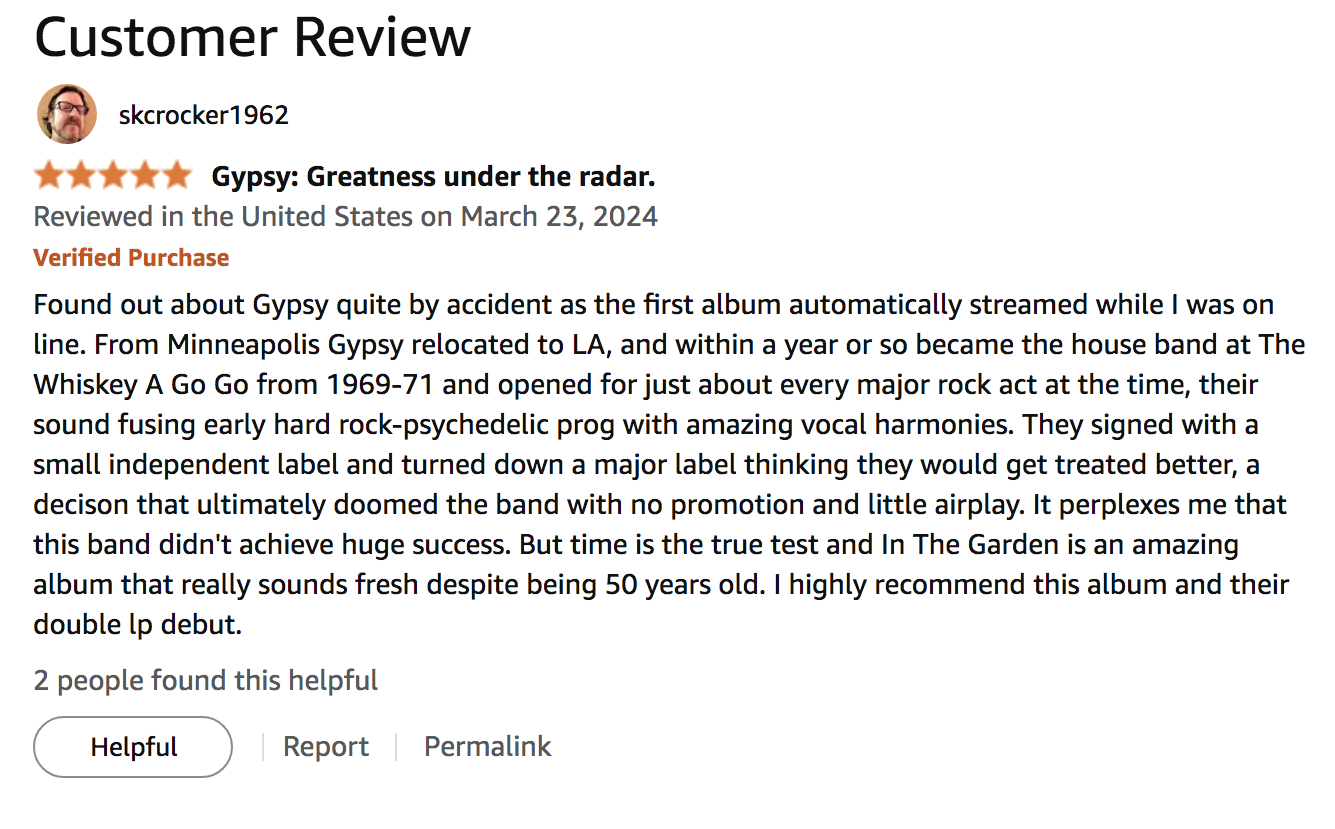Click the text 2 people found this helpful

click(205, 680)
